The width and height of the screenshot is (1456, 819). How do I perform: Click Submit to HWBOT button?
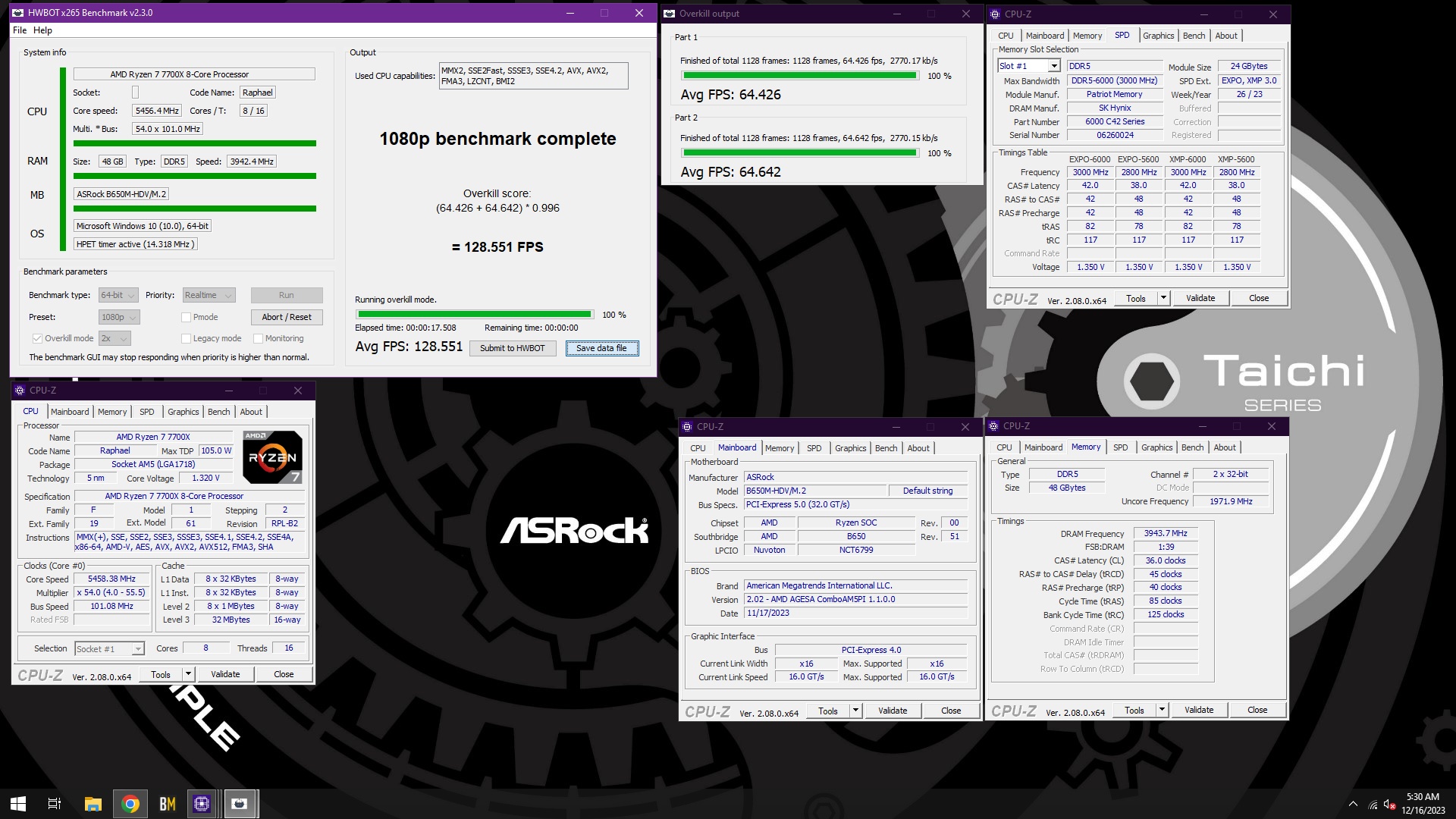coord(512,348)
